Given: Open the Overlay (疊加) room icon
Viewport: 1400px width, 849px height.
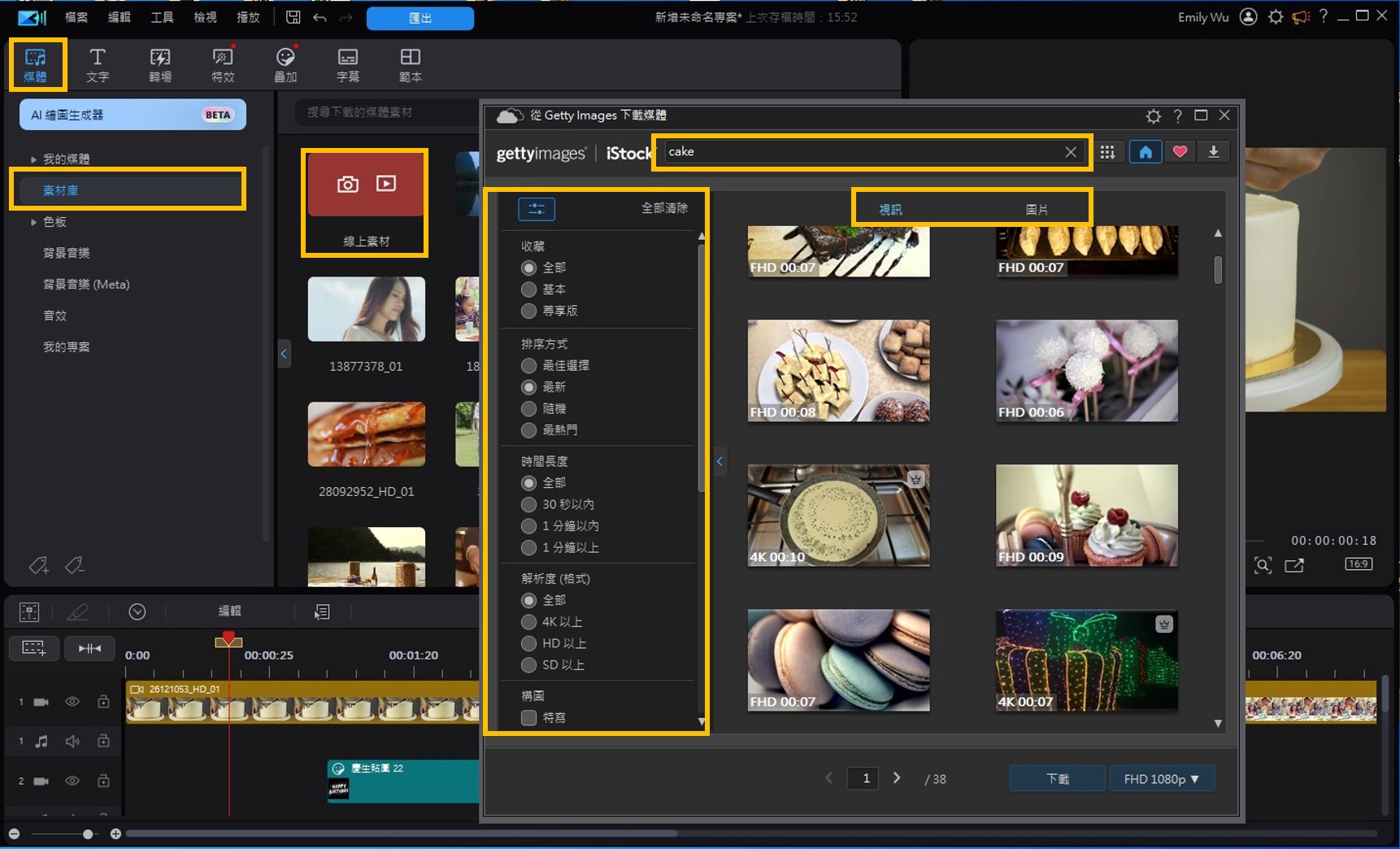Looking at the screenshot, I should [285, 64].
